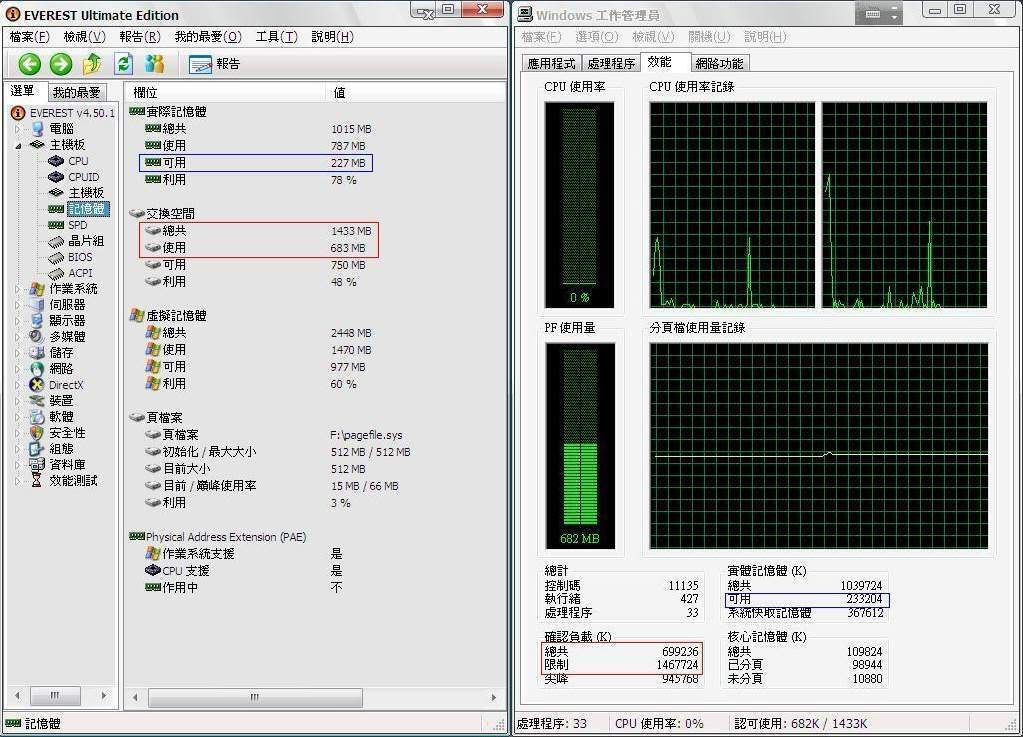This screenshot has height=737, width=1023.
Task: Click the 主機板 child item below CPUID
Action: [x=86, y=193]
